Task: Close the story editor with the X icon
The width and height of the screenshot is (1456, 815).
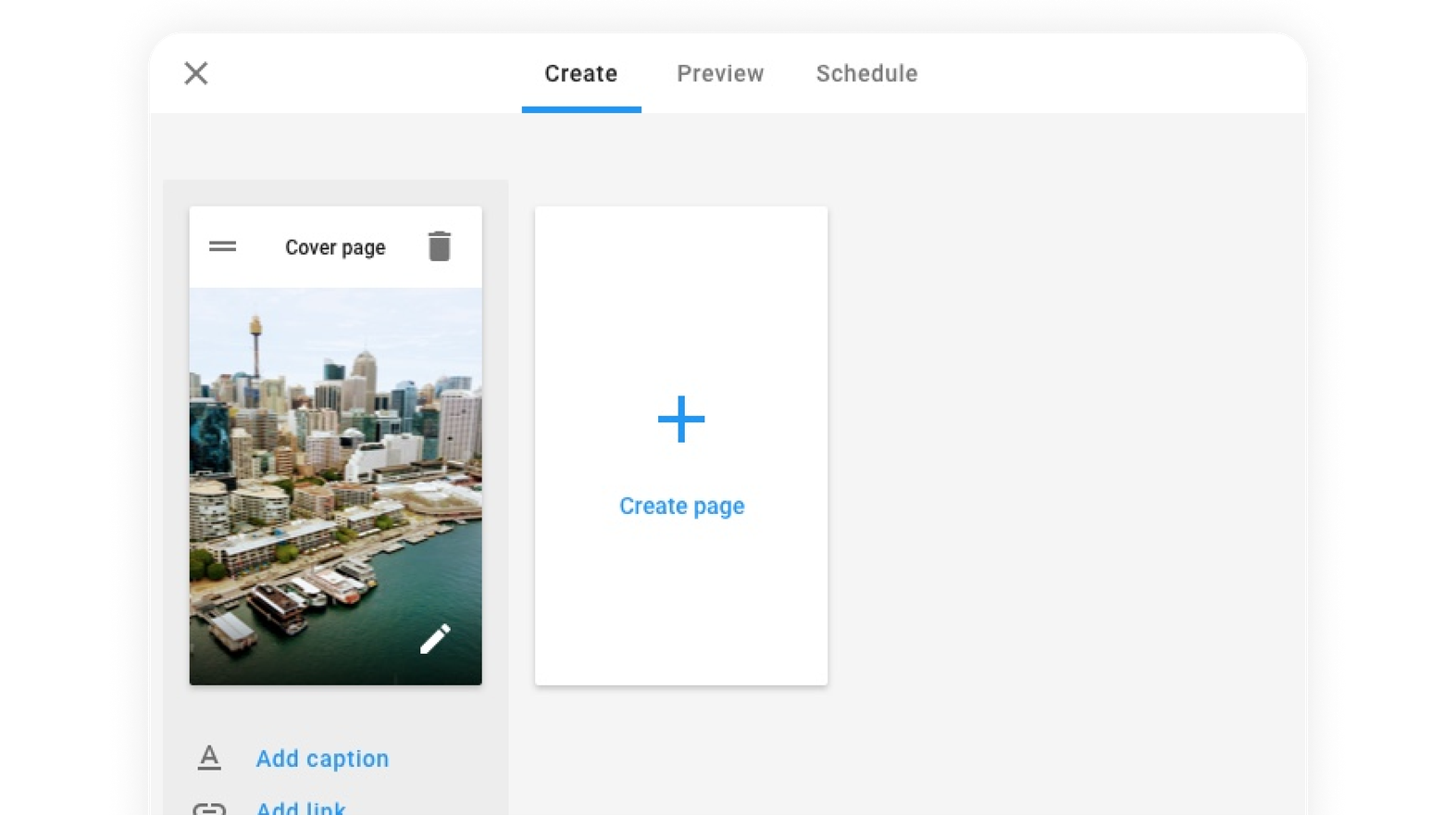Action: tap(195, 73)
